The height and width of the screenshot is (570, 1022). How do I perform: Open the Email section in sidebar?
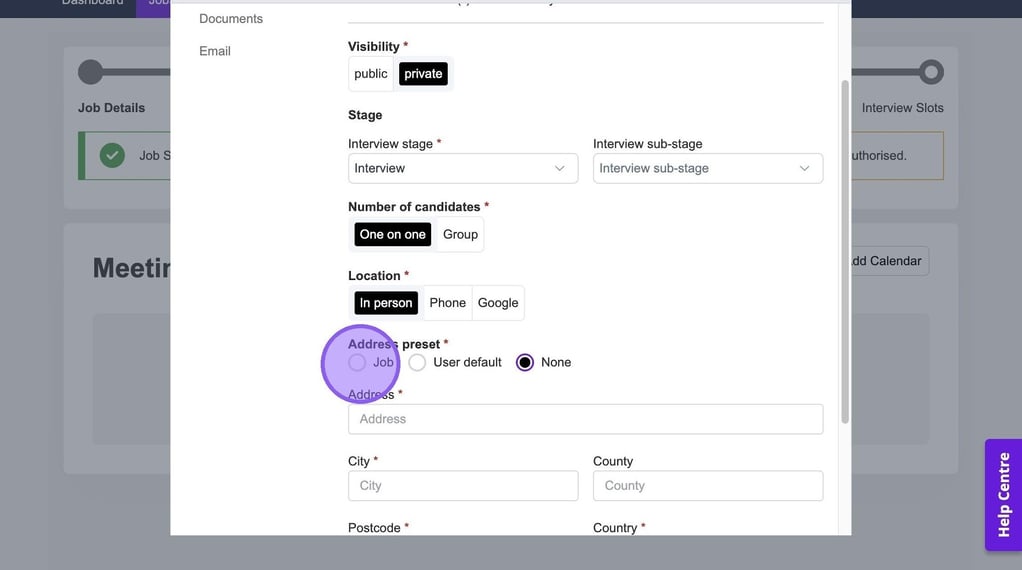coord(215,51)
